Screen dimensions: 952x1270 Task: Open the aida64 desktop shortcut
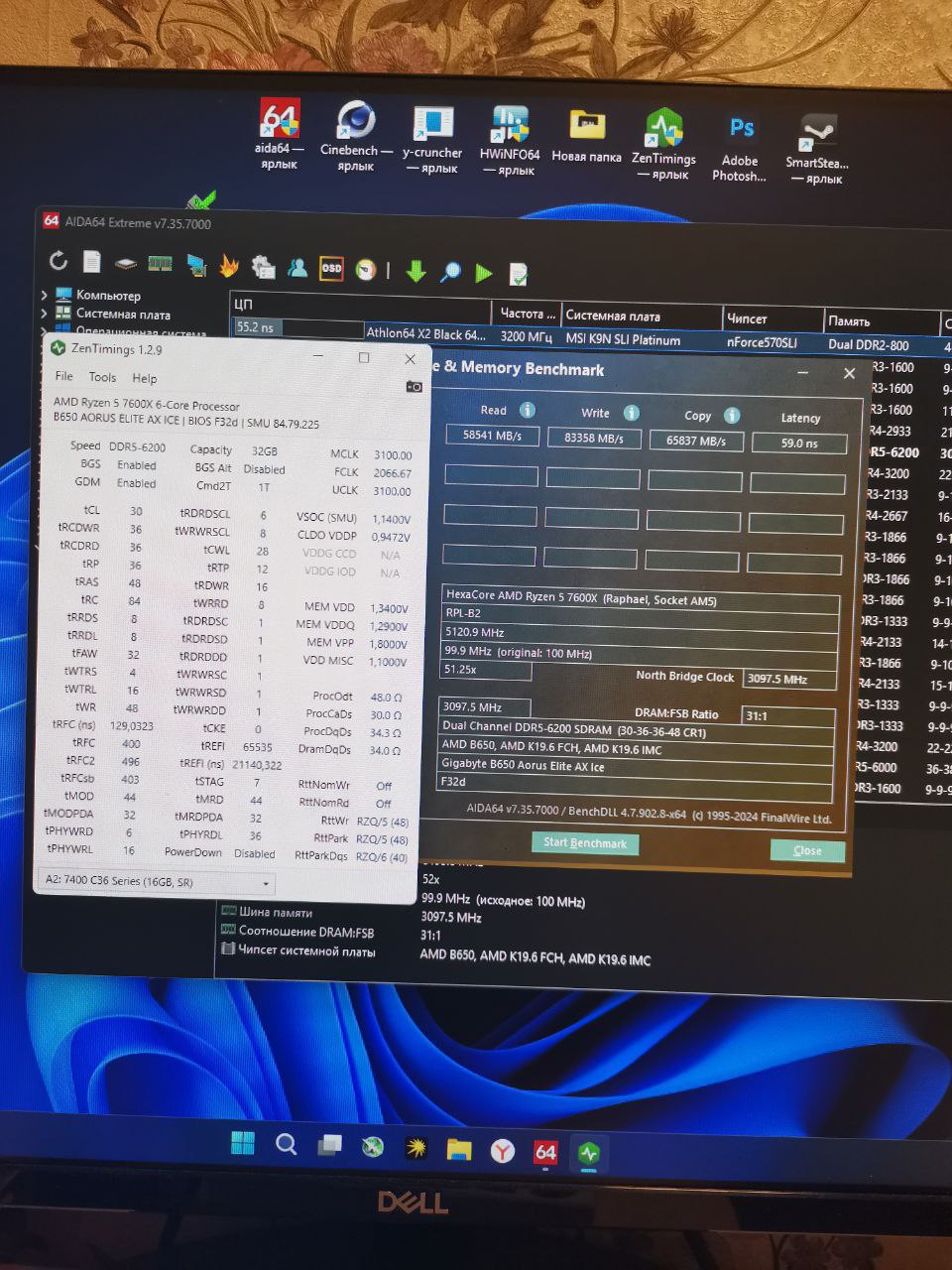pos(280,134)
